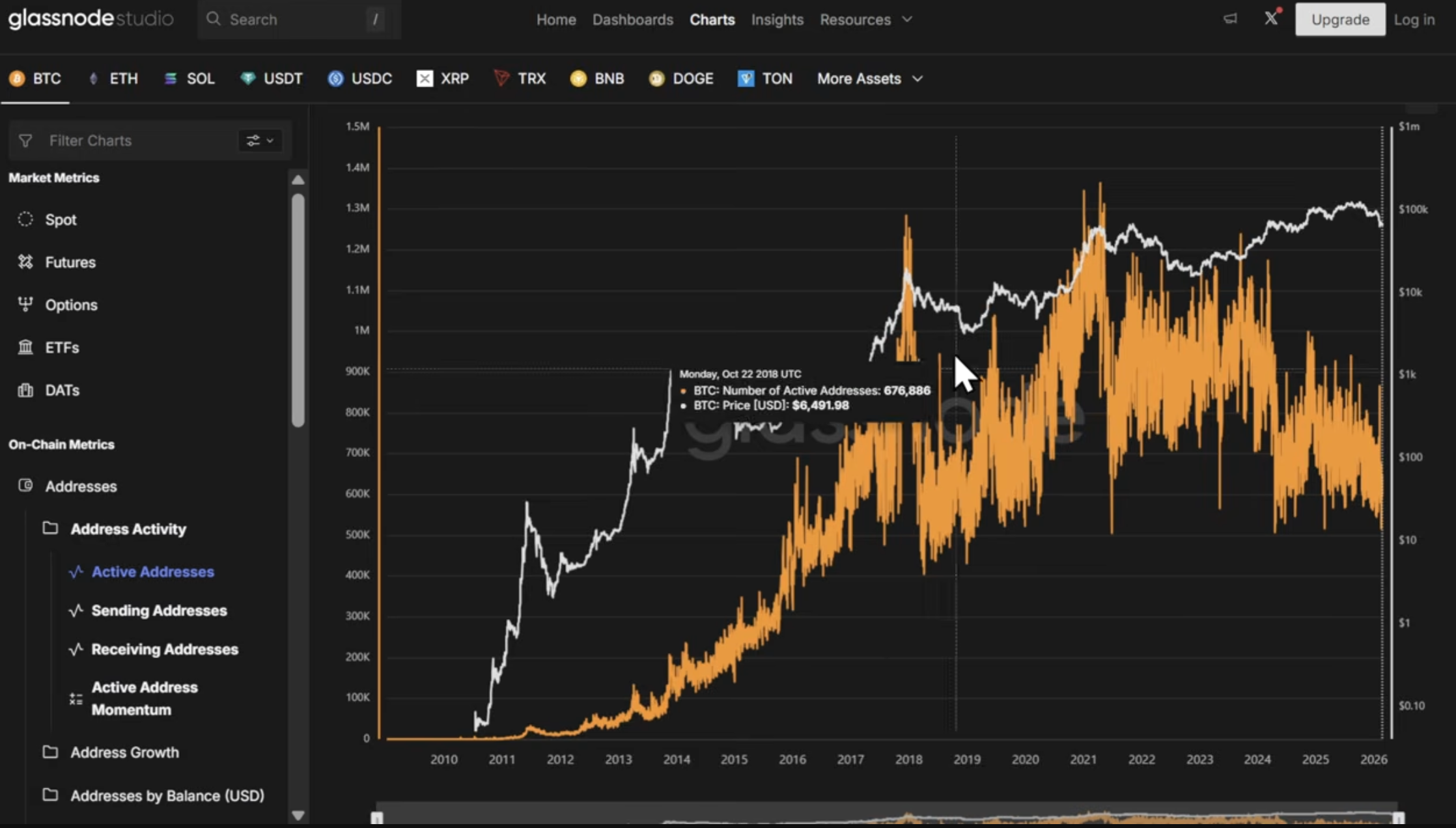The height and width of the screenshot is (828, 1456).
Task: Collapse the Addresses section
Action: [x=81, y=486]
